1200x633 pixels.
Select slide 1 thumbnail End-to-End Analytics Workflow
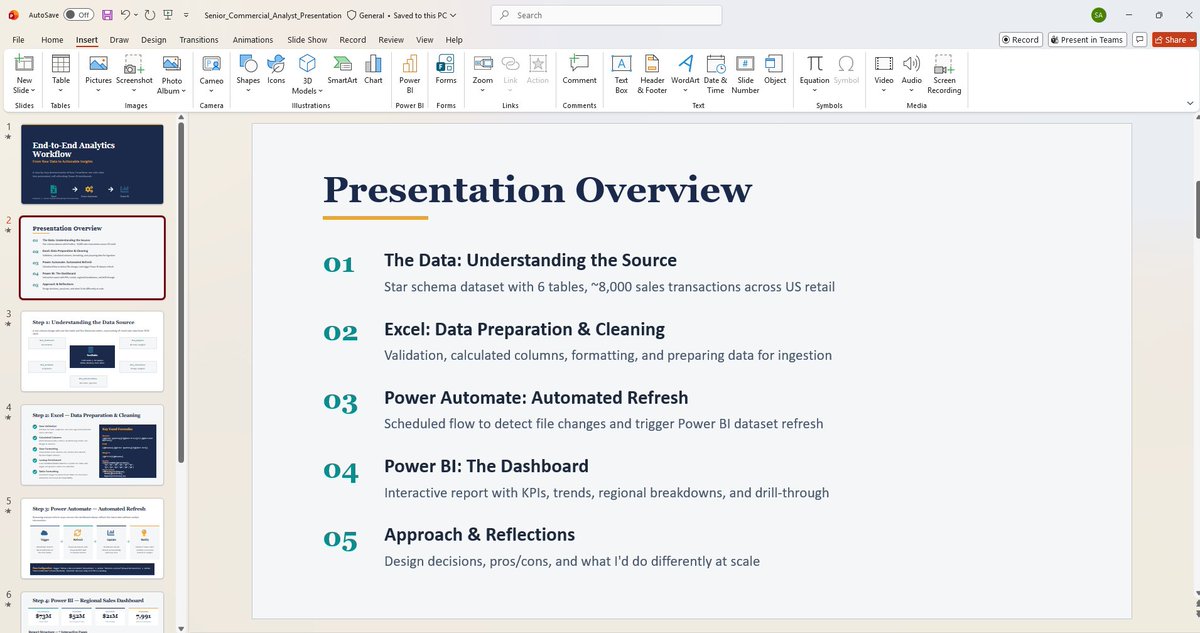coord(92,164)
